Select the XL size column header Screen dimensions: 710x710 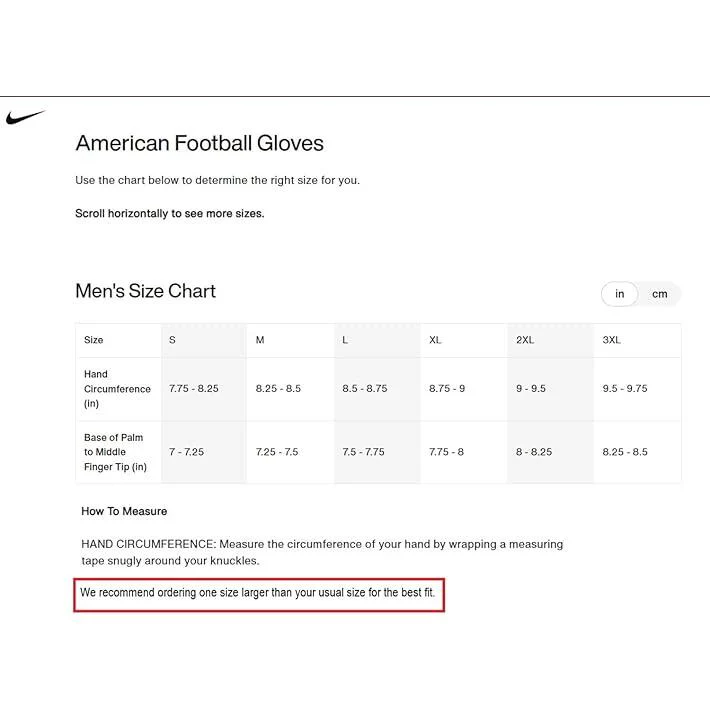(x=435, y=340)
